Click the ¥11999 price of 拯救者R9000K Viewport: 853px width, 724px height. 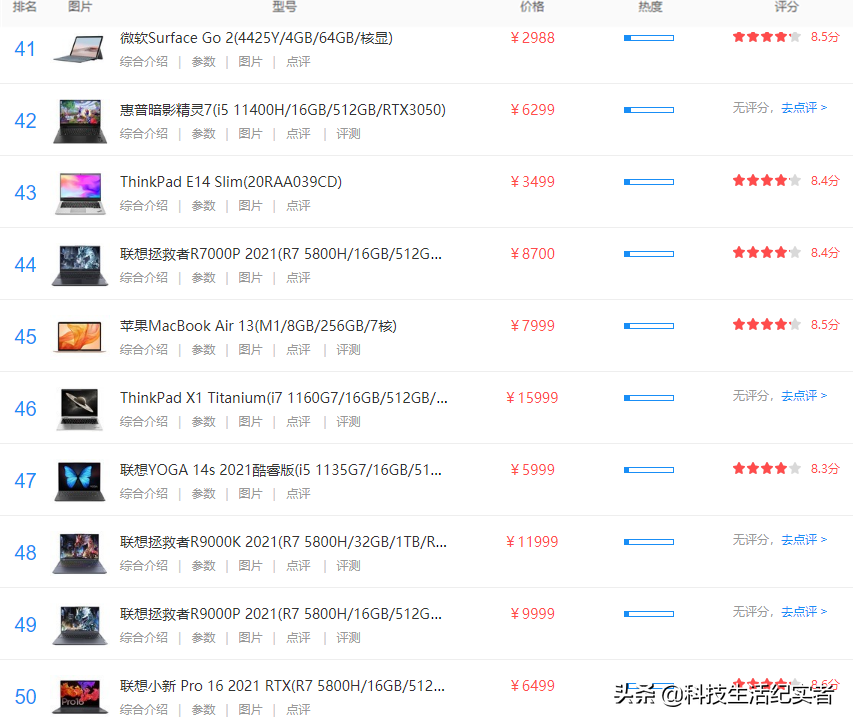tap(532, 542)
